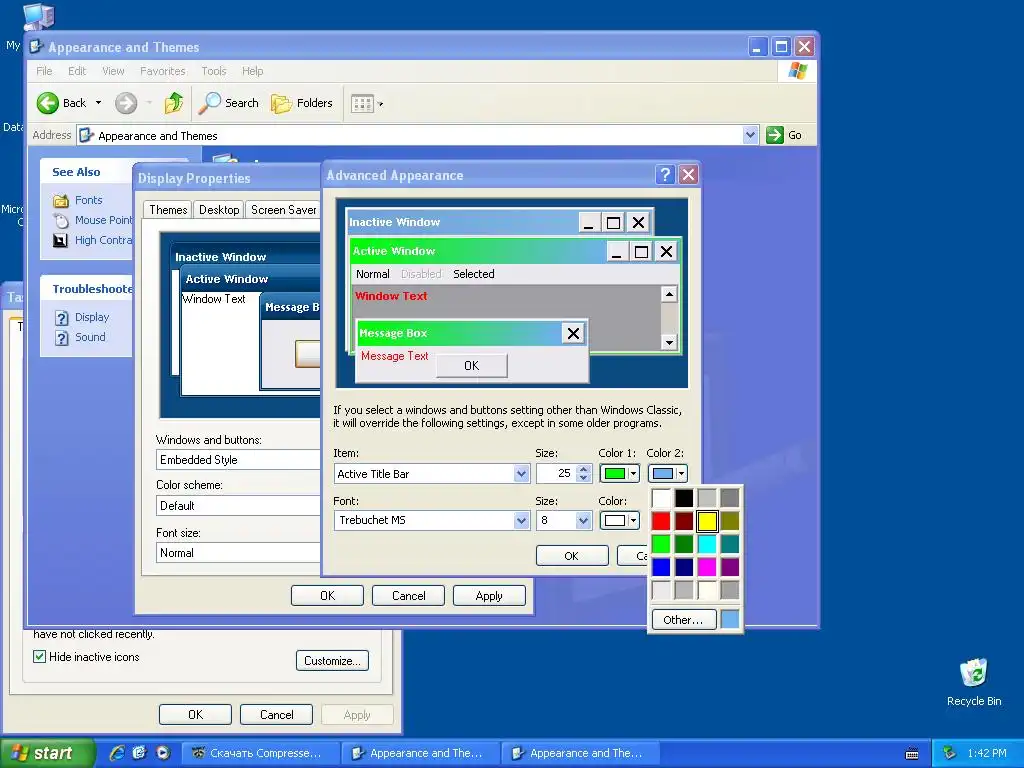Open the Edit menu
This screenshot has width=1024, height=768.
click(77, 71)
